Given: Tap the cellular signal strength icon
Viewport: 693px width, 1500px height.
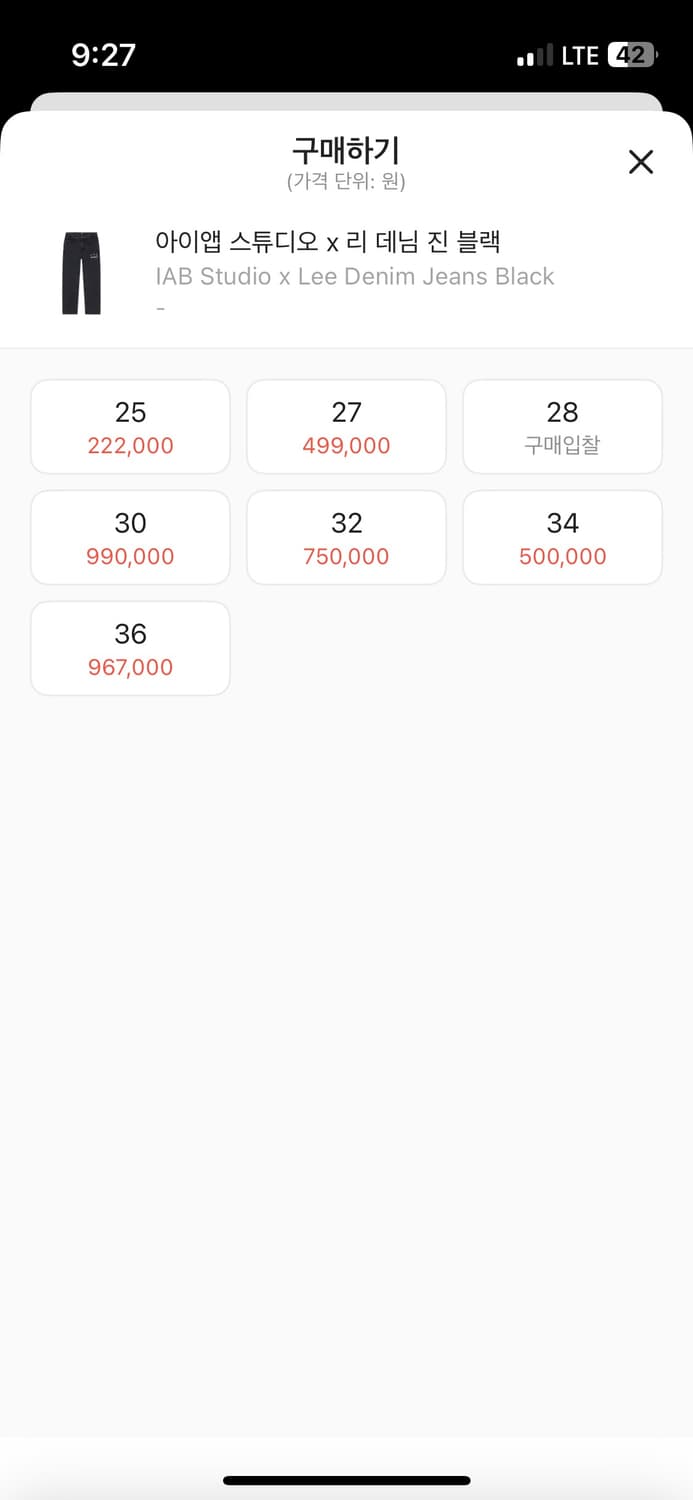Looking at the screenshot, I should click(534, 56).
